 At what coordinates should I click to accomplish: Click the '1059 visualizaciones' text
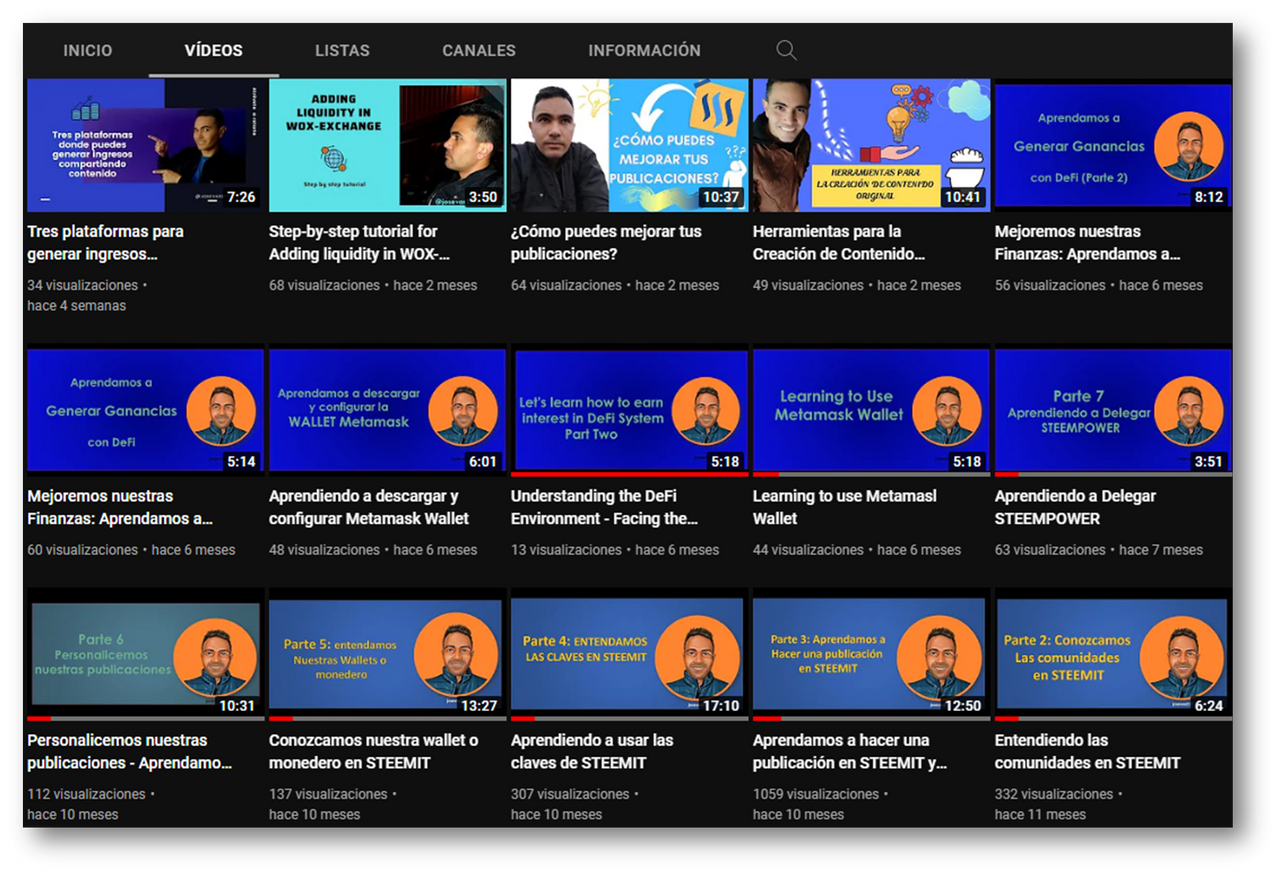click(816, 794)
